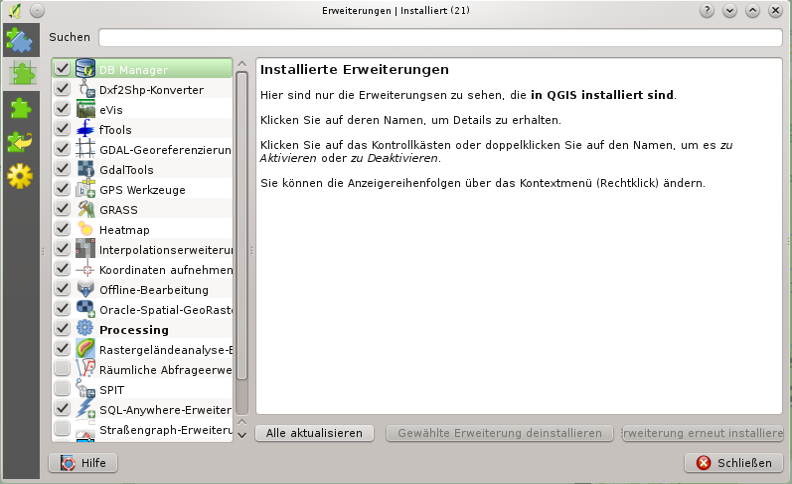Click the GRASS plugin icon
The width and height of the screenshot is (792, 484).
coord(85,209)
